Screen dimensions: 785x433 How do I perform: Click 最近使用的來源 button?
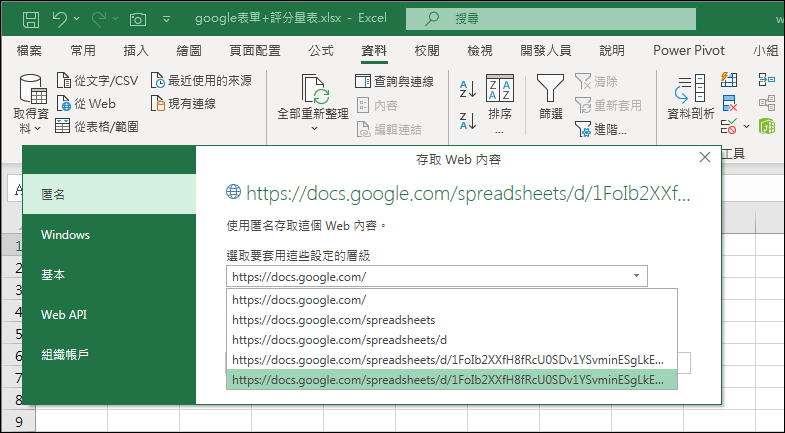(201, 80)
